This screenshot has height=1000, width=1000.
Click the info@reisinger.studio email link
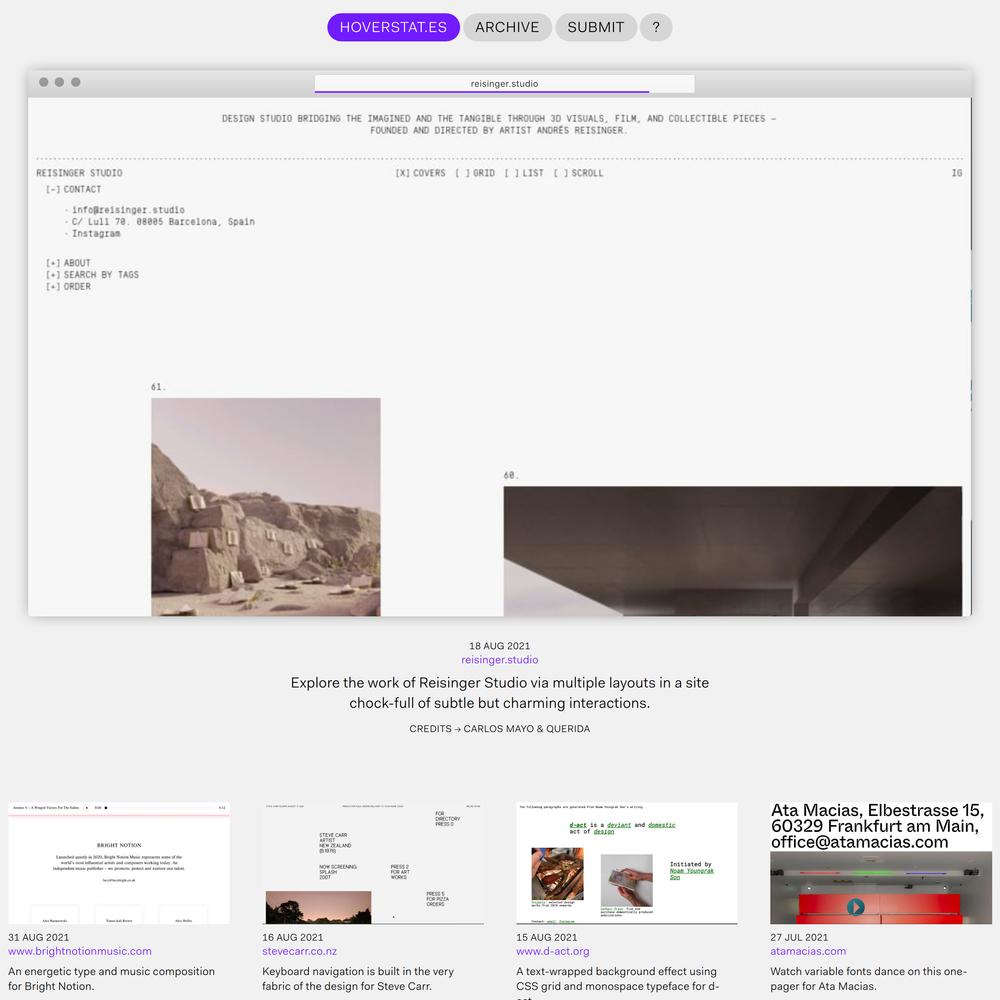coord(128,210)
